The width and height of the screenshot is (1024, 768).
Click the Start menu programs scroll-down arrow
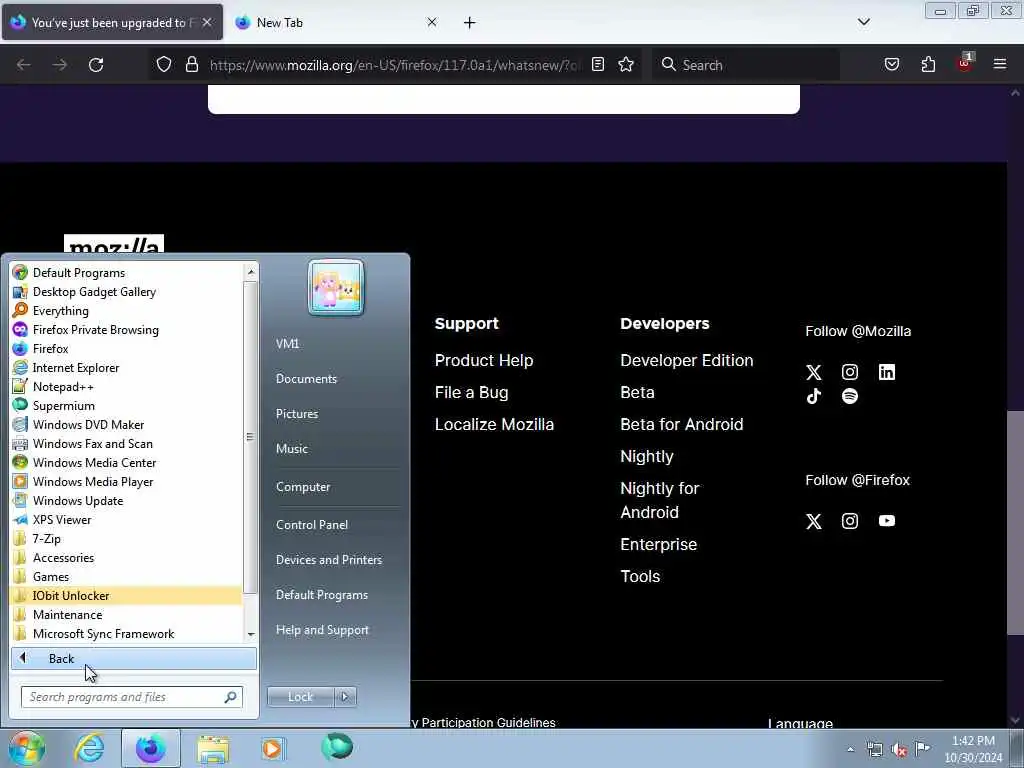[x=251, y=635]
